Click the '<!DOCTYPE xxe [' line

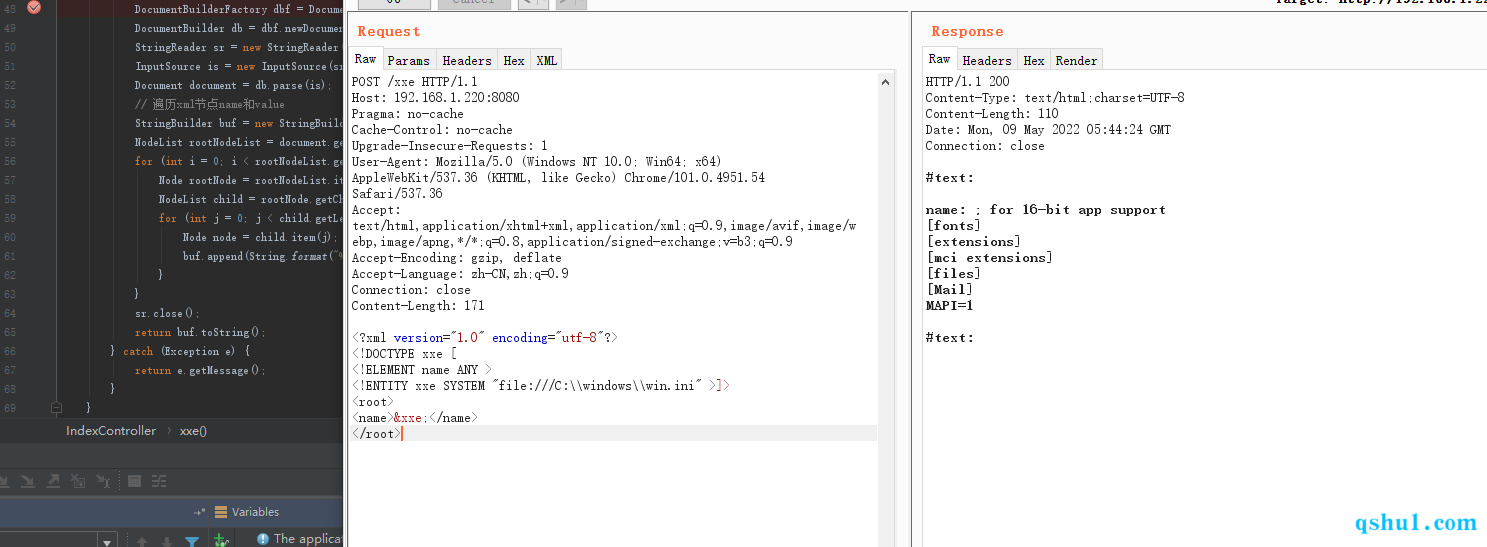click(403, 354)
